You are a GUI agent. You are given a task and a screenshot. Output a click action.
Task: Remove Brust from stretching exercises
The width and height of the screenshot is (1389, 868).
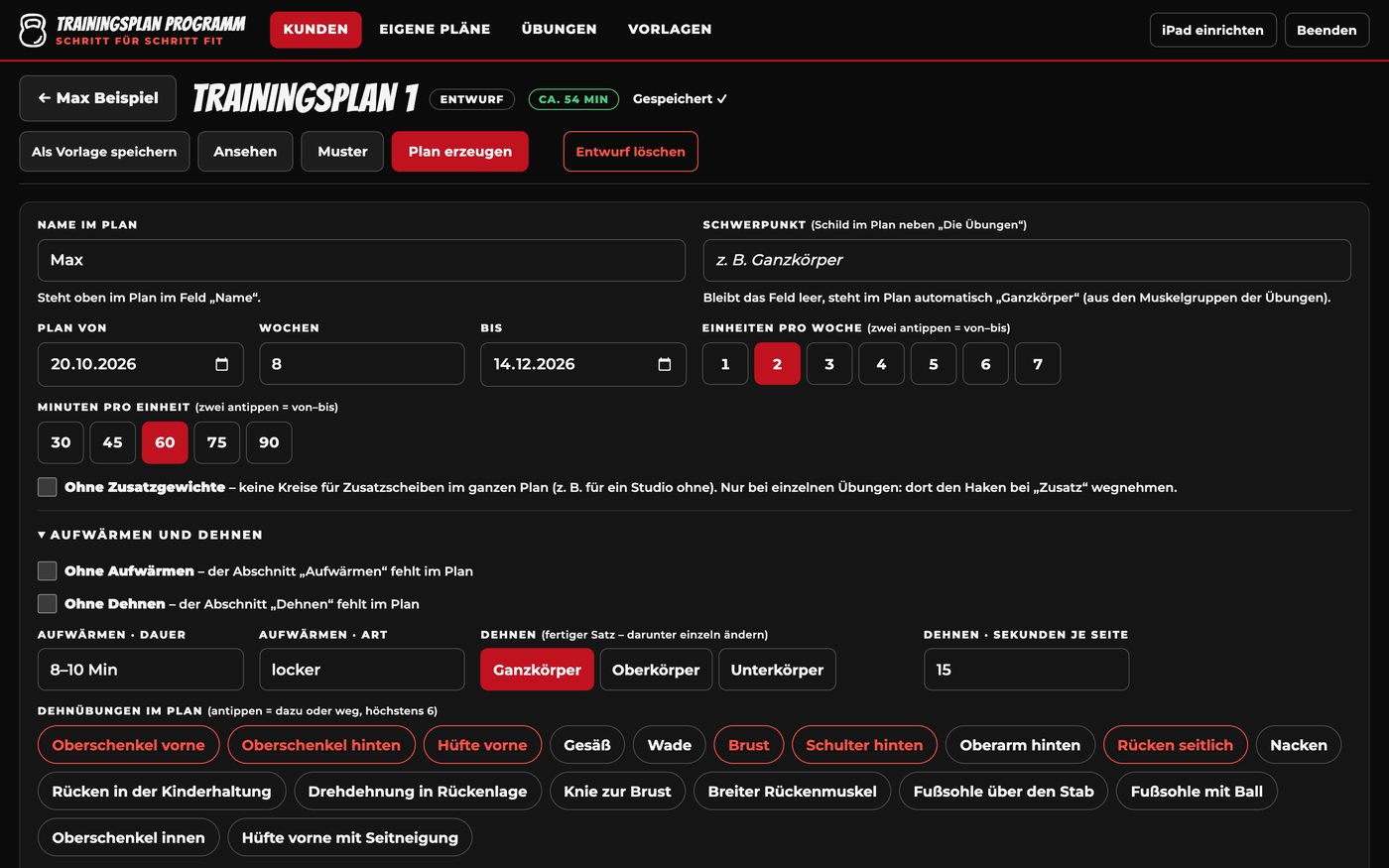click(749, 745)
